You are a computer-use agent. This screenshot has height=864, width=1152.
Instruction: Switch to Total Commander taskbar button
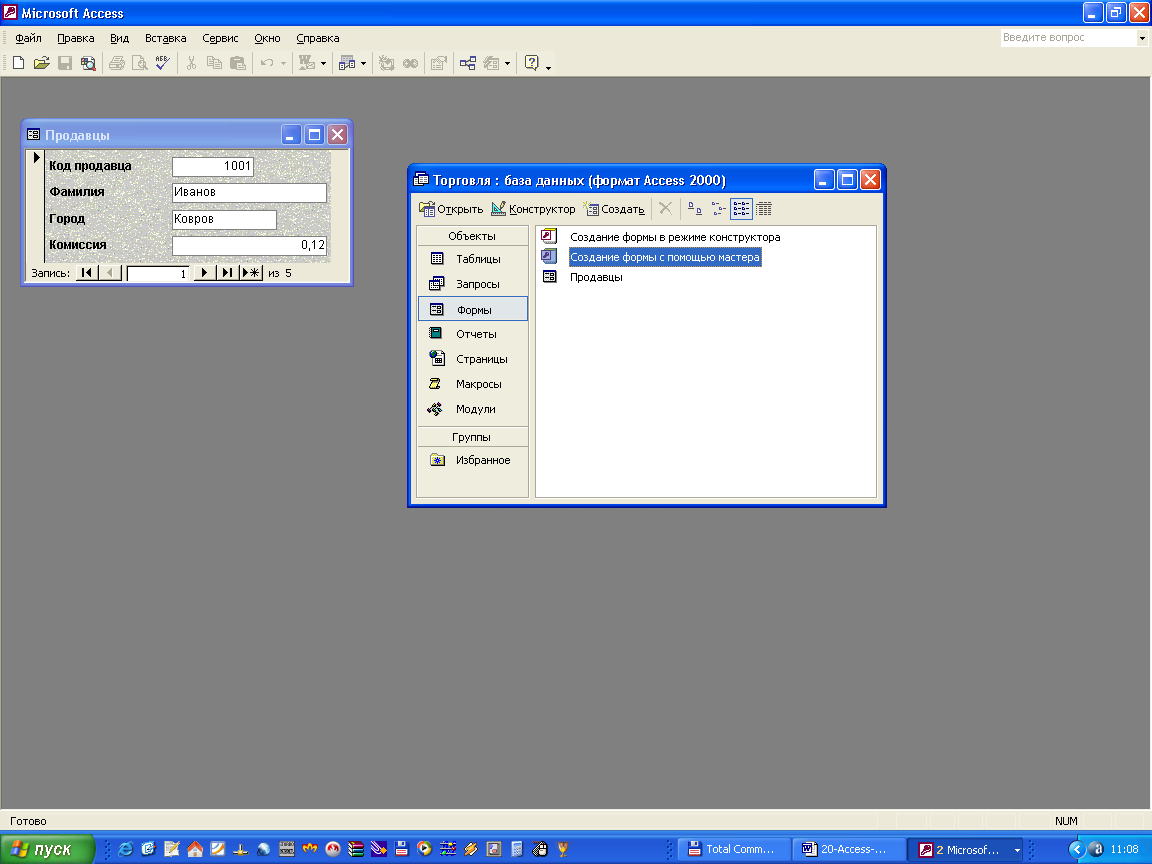733,849
